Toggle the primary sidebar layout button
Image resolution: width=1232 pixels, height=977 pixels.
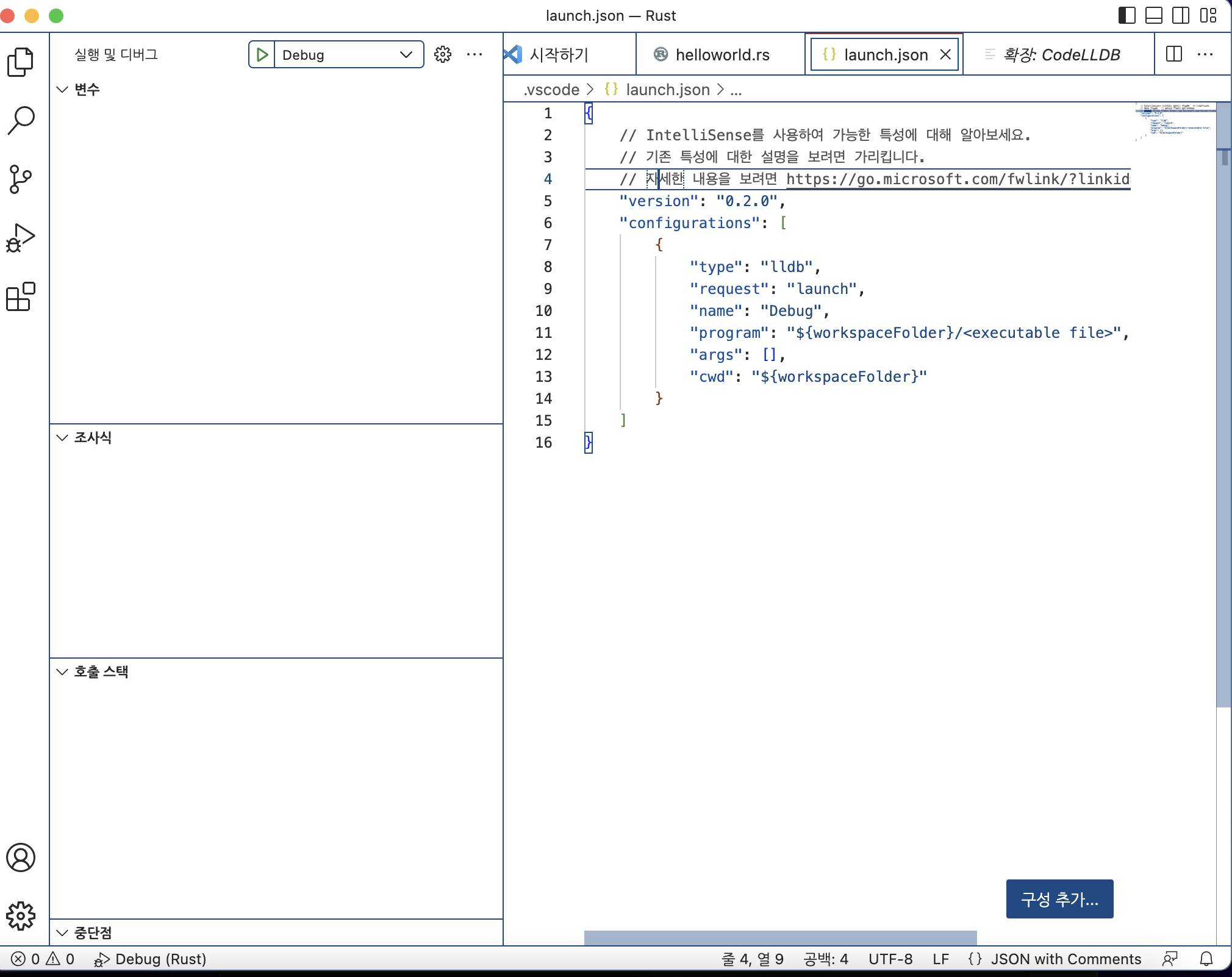pos(1126,15)
